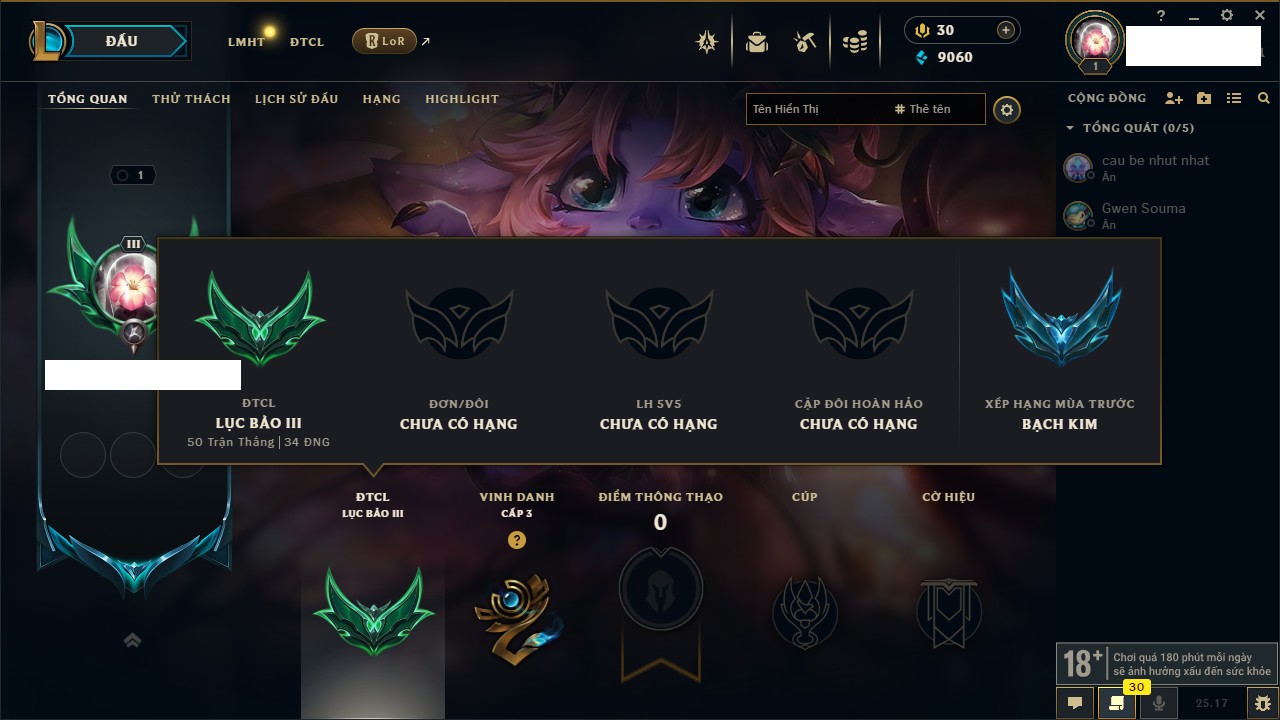Viewport: 1280px width, 720px height.
Task: Expand the profile banner chevron arrow
Action: point(133,641)
